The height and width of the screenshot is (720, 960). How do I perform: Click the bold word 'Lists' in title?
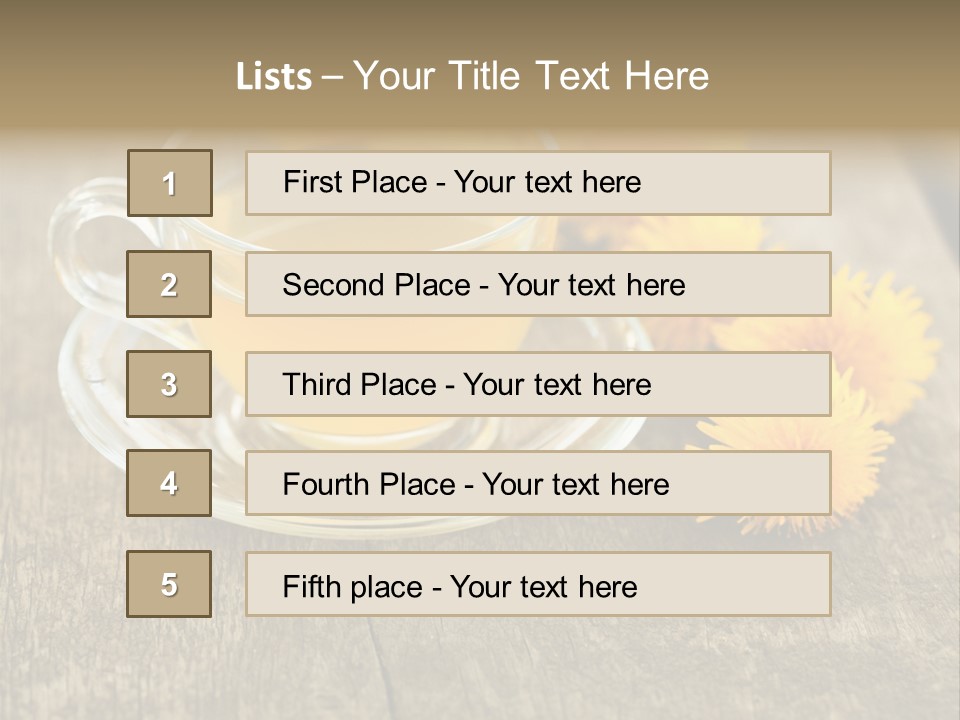click(x=274, y=77)
